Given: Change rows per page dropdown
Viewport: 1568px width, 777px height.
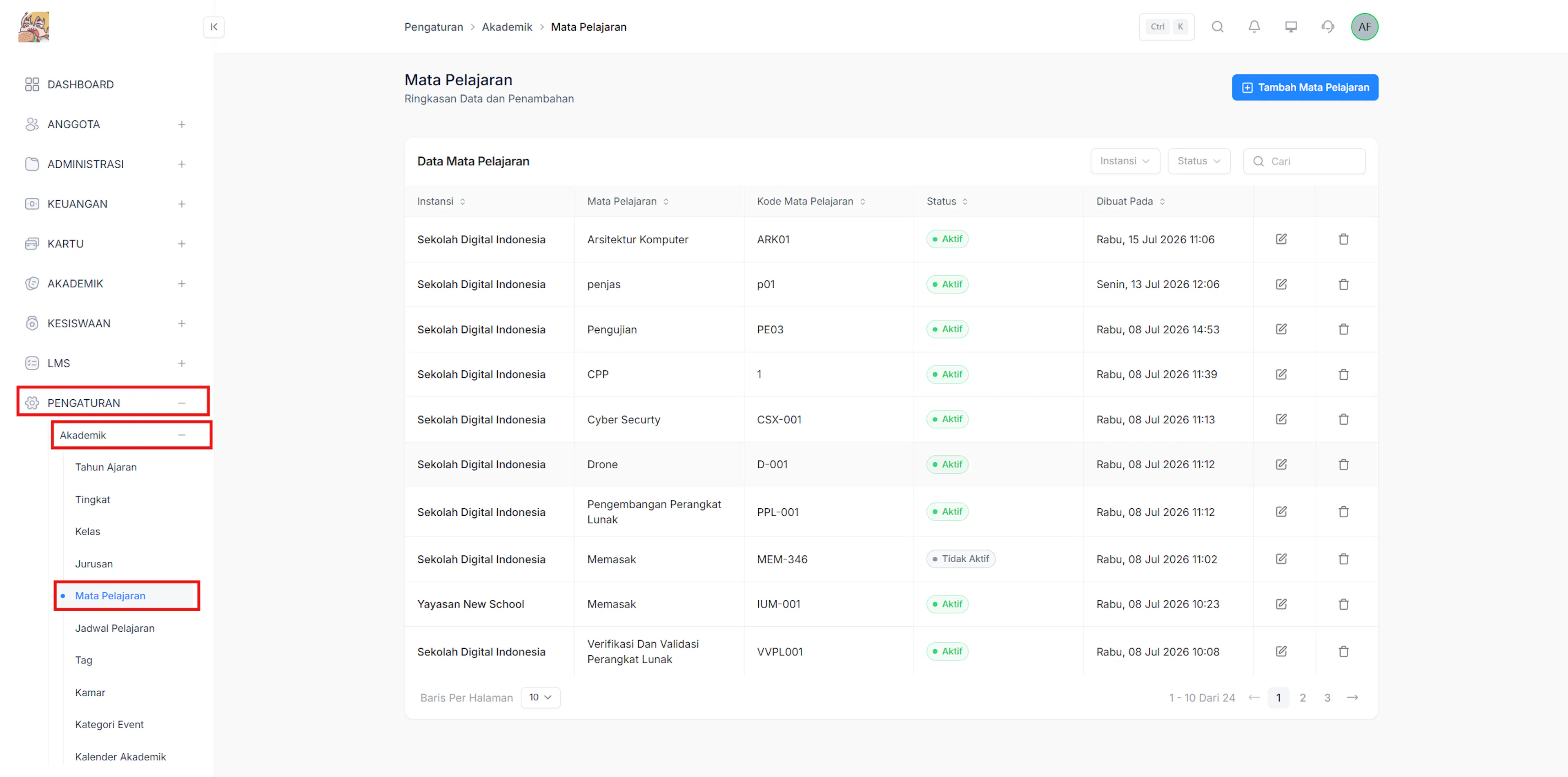Looking at the screenshot, I should point(540,697).
